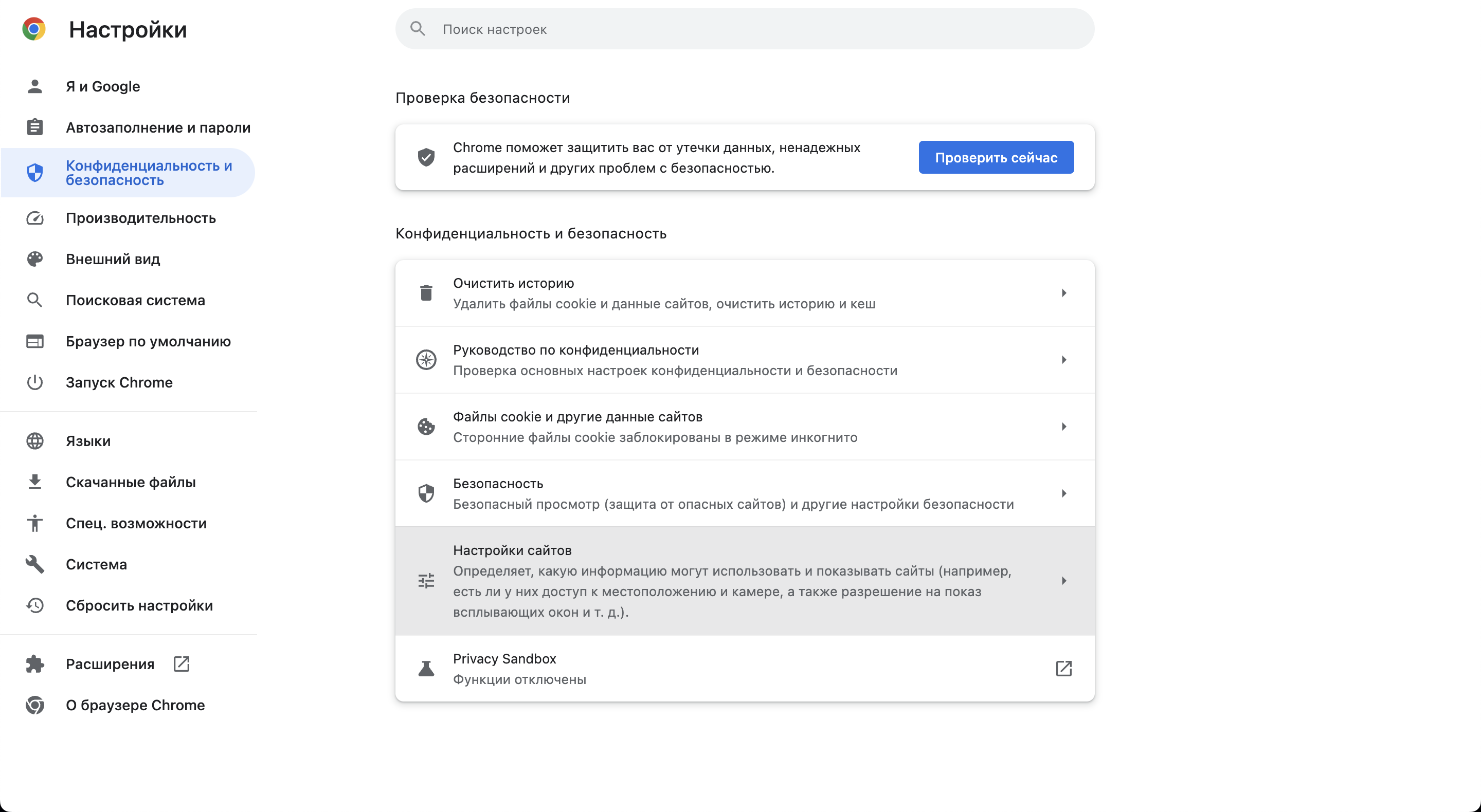Click the trash icon beside Очистить историю

pyautogui.click(x=426, y=293)
